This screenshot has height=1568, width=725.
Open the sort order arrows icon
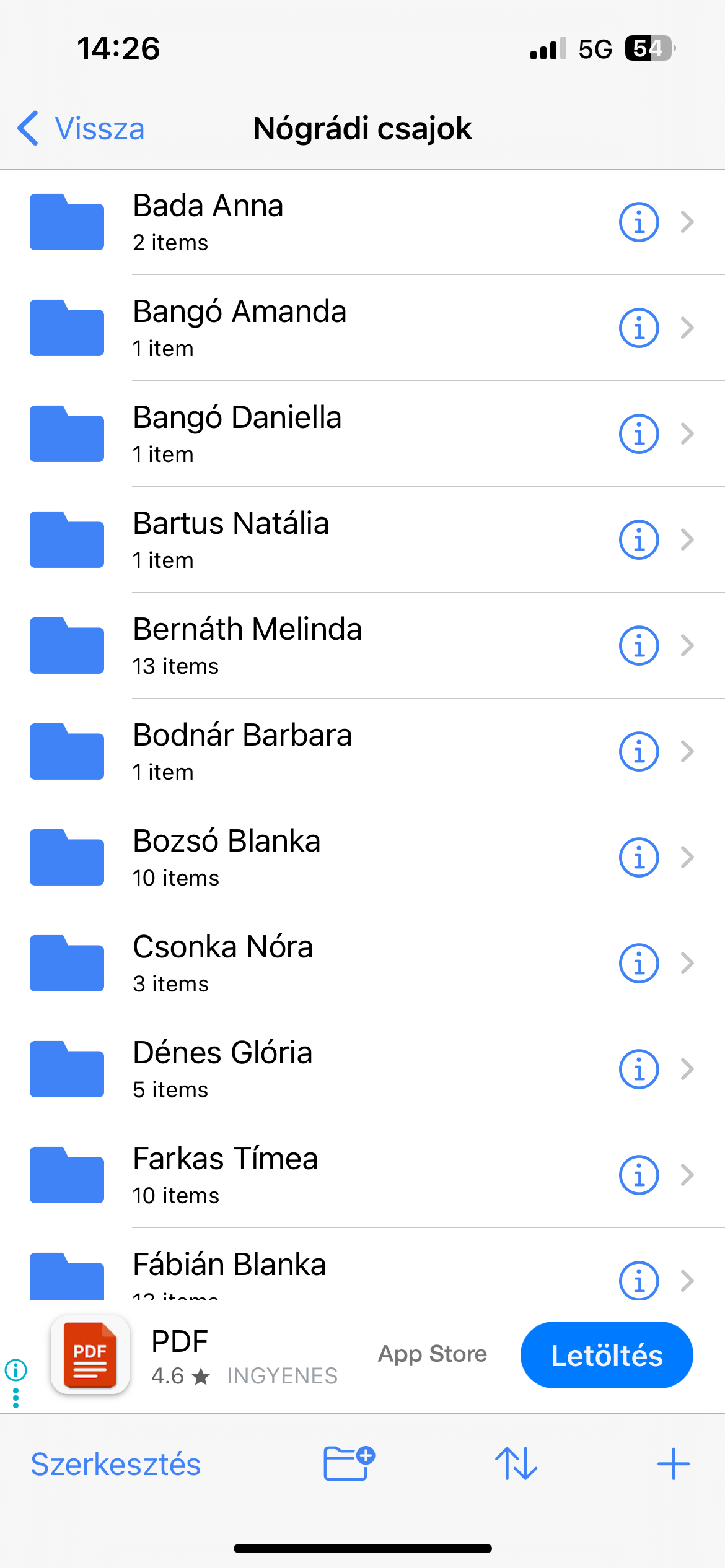516,1464
